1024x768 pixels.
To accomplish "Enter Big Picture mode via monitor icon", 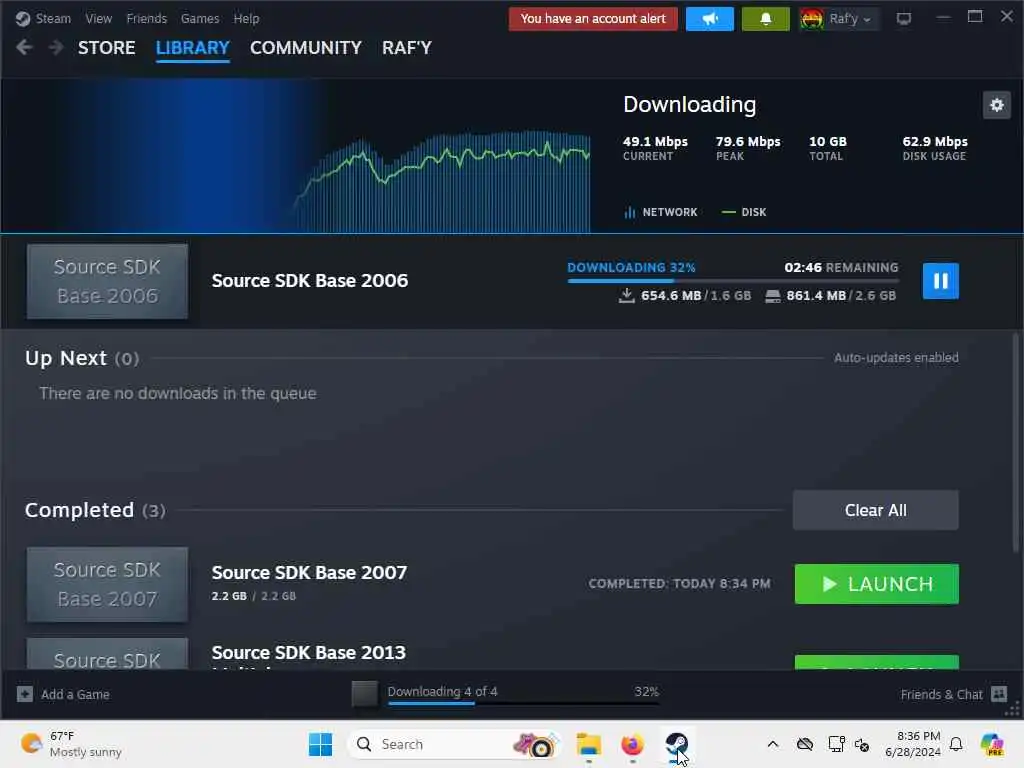I will pos(904,19).
